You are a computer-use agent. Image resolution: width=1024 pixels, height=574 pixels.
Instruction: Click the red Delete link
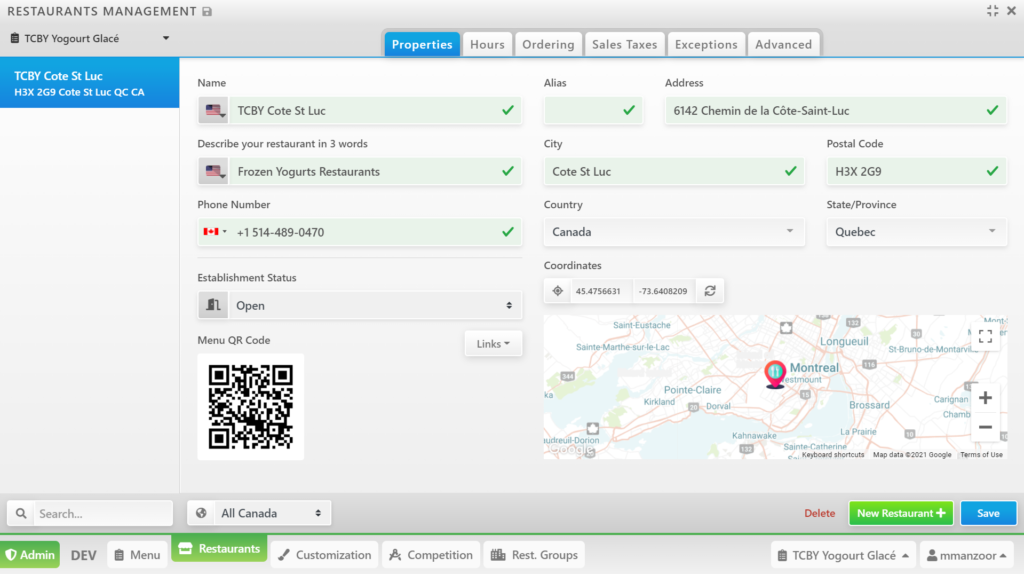tap(819, 513)
